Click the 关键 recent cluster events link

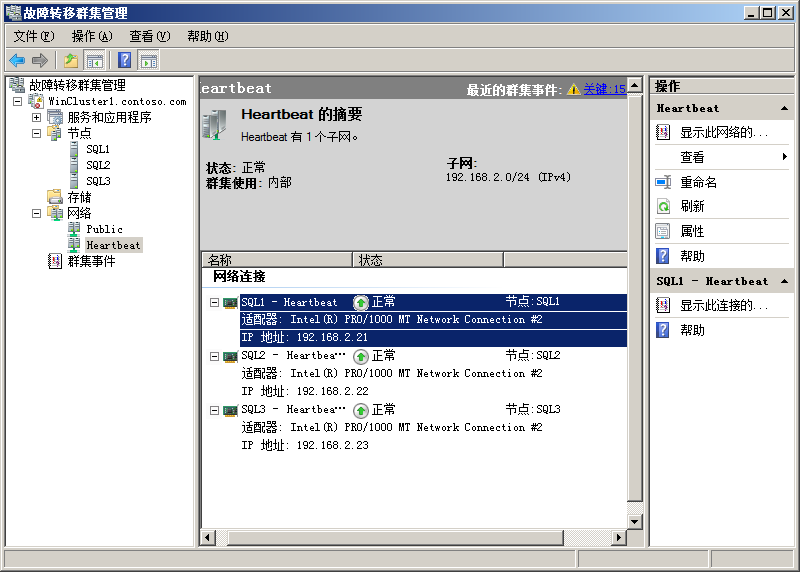point(604,89)
